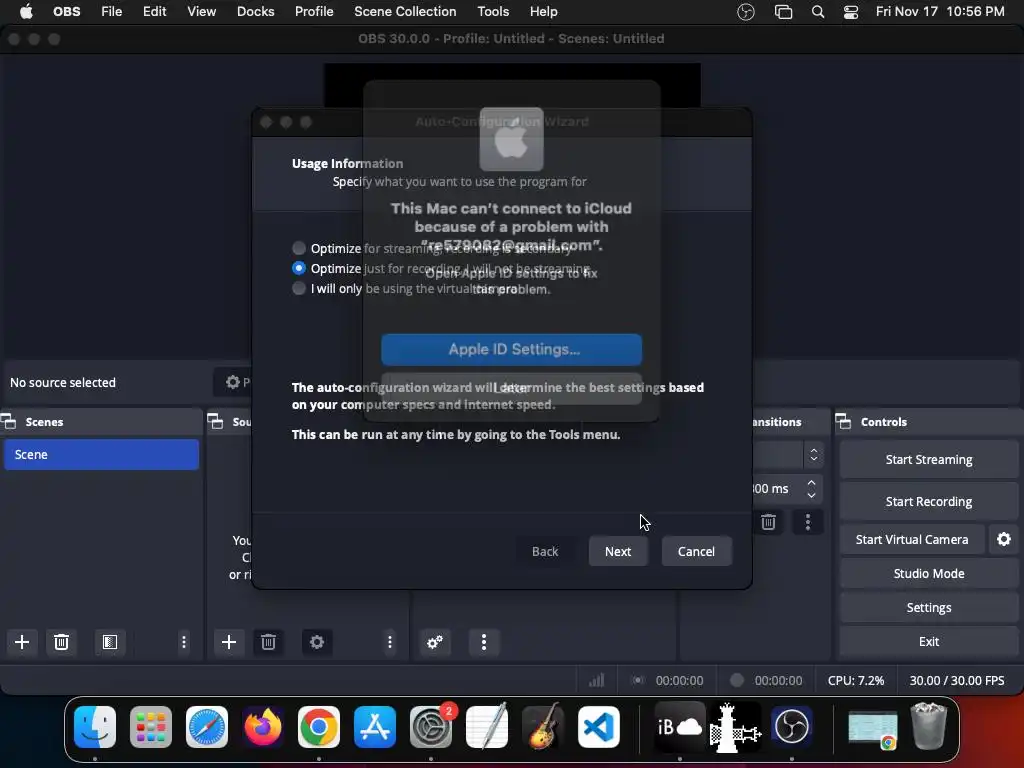1024x768 pixels.
Task: Remove selected scene with trash icon
Action: click(x=61, y=642)
